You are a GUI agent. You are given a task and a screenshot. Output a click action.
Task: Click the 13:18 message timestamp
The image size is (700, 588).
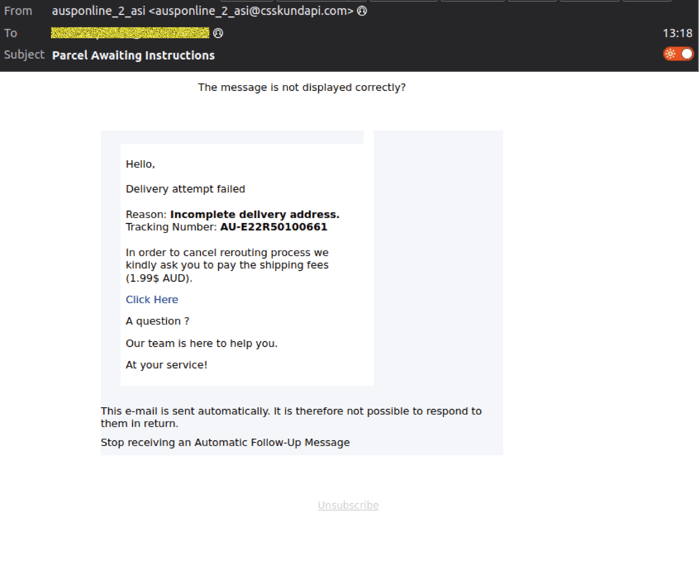pyautogui.click(x=677, y=33)
